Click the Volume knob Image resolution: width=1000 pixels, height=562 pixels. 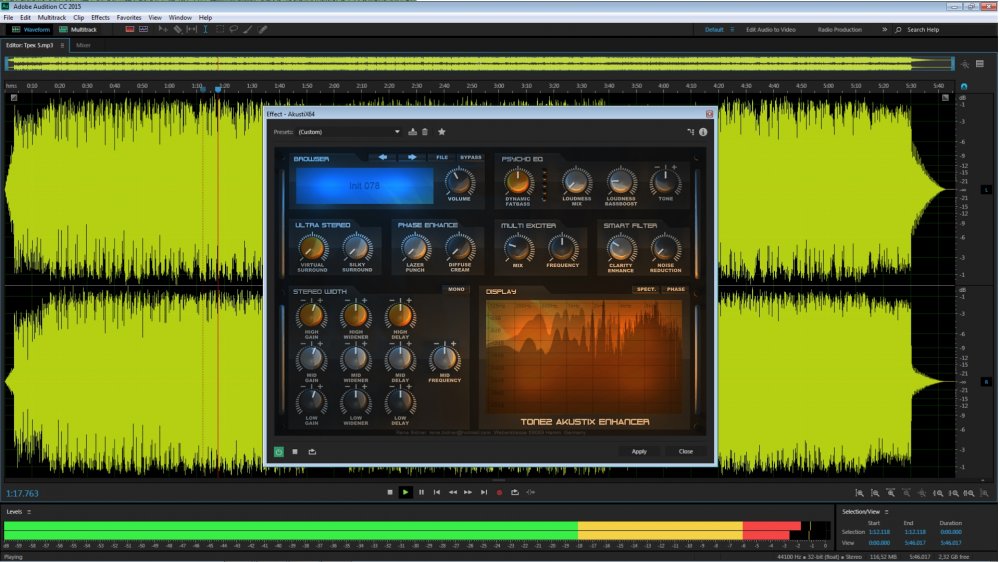click(459, 182)
